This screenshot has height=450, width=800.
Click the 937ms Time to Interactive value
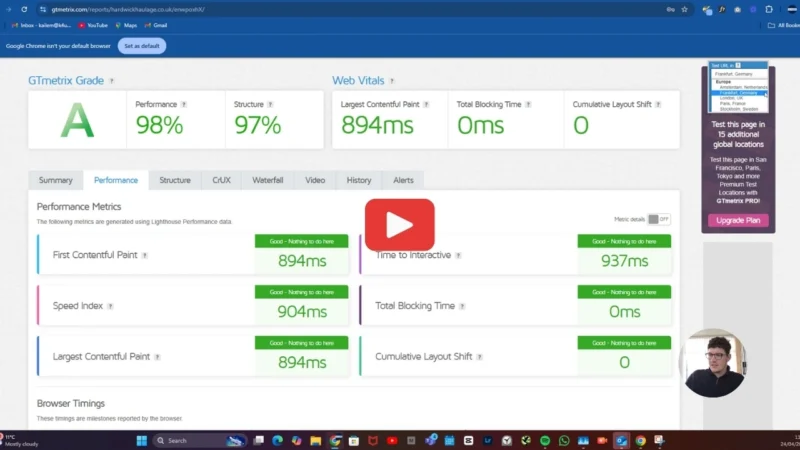624,261
